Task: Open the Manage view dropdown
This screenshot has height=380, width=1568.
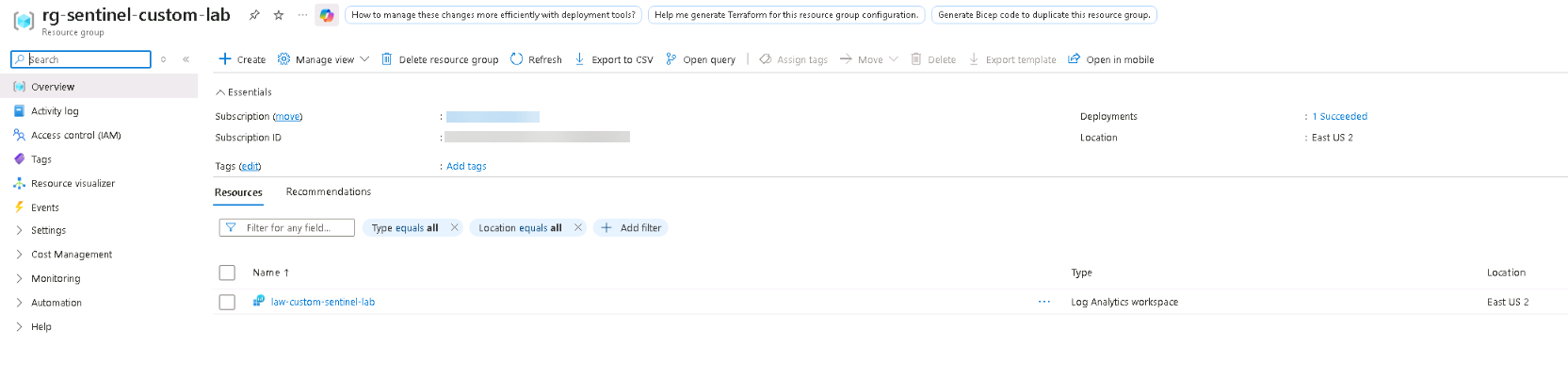Action: tap(323, 59)
